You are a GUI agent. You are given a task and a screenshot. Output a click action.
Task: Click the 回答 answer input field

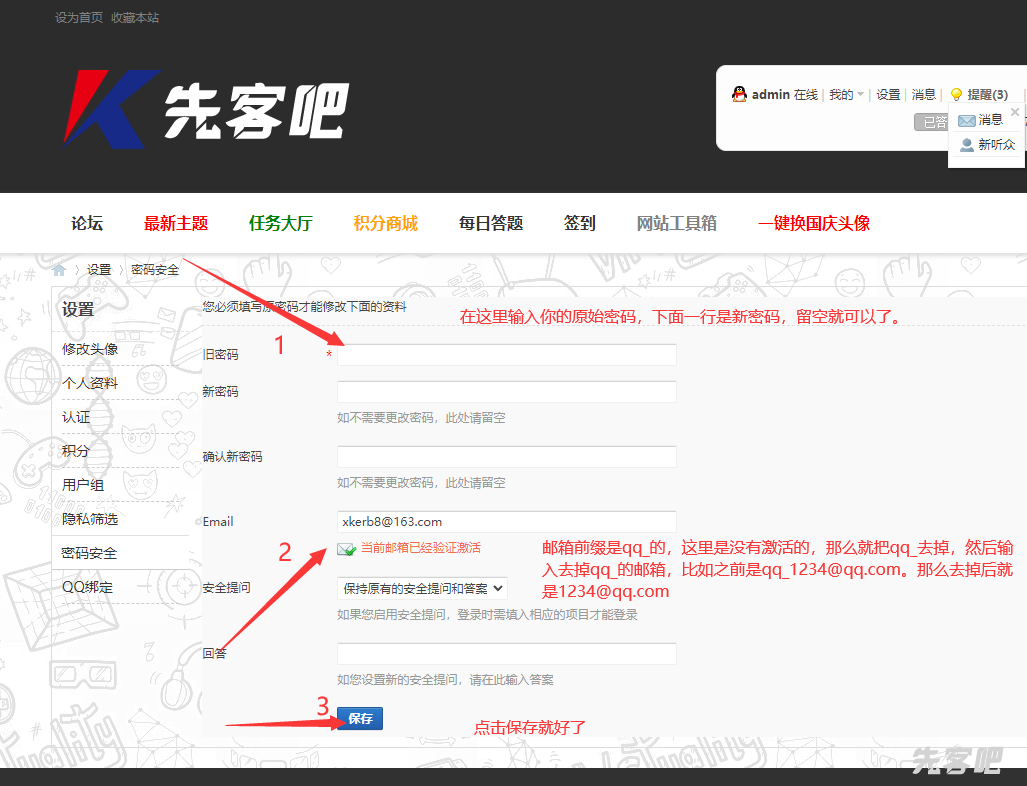507,654
